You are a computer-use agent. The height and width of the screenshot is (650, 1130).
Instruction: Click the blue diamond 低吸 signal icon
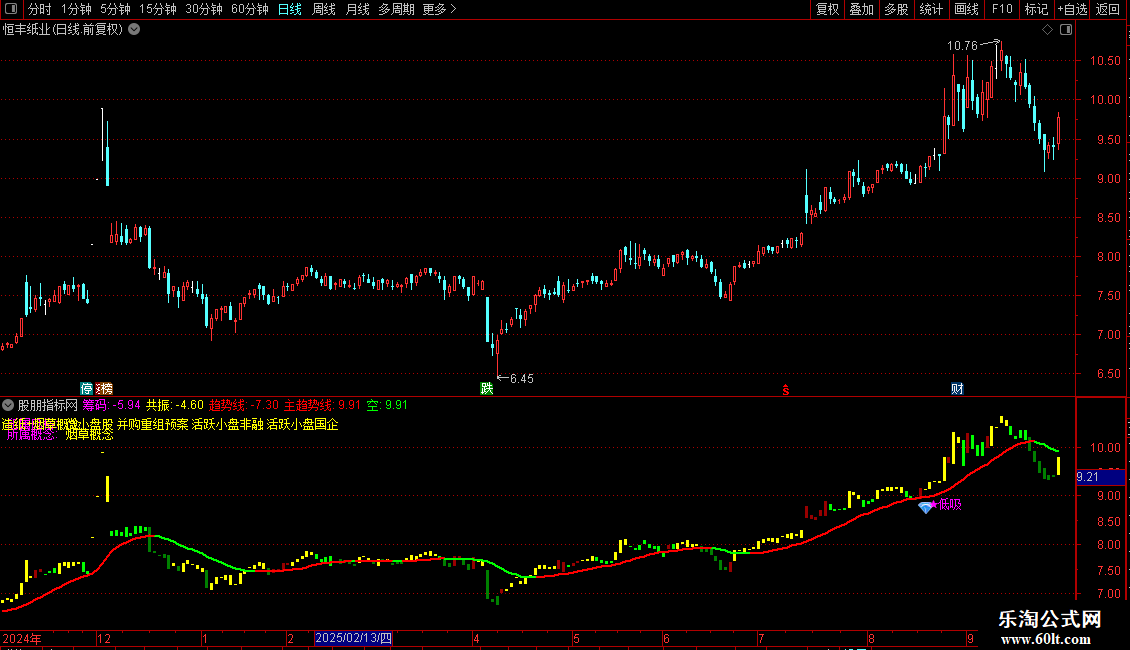pyautogui.click(x=925, y=507)
